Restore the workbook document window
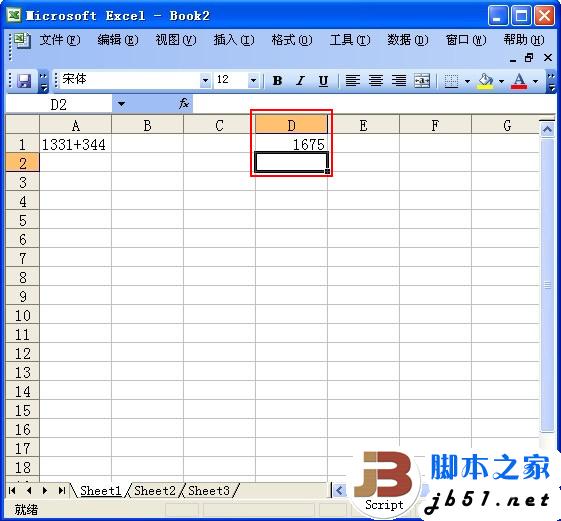Screen dimensions: 561x521 tap(529, 58)
